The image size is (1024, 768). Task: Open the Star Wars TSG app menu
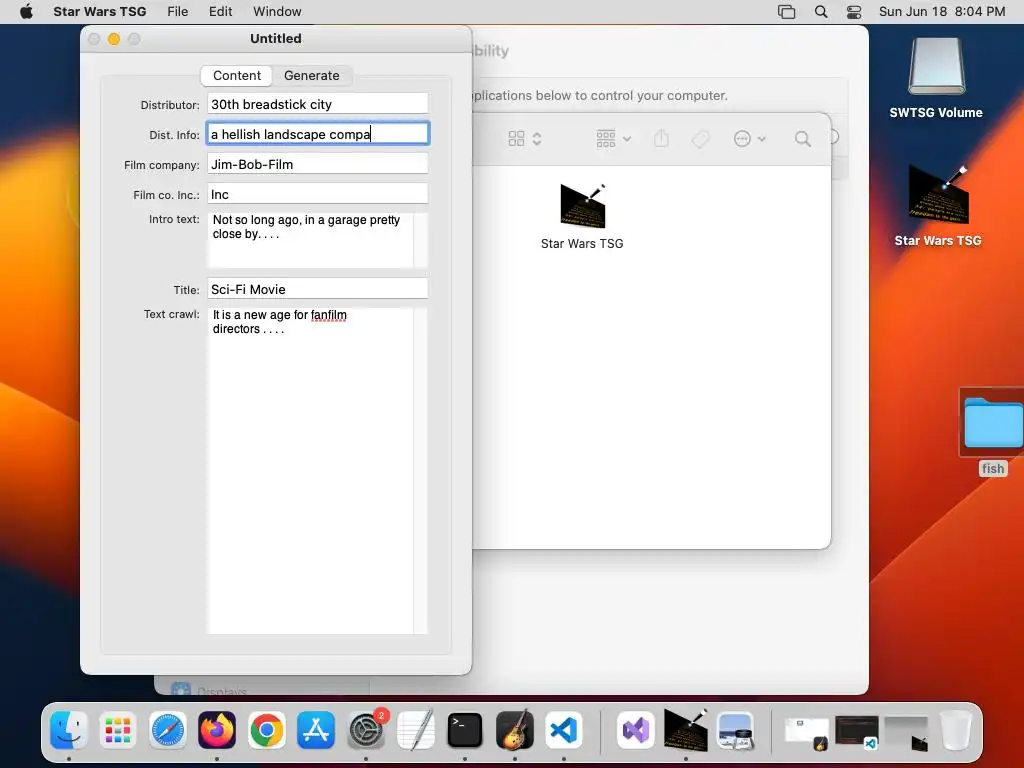99,11
